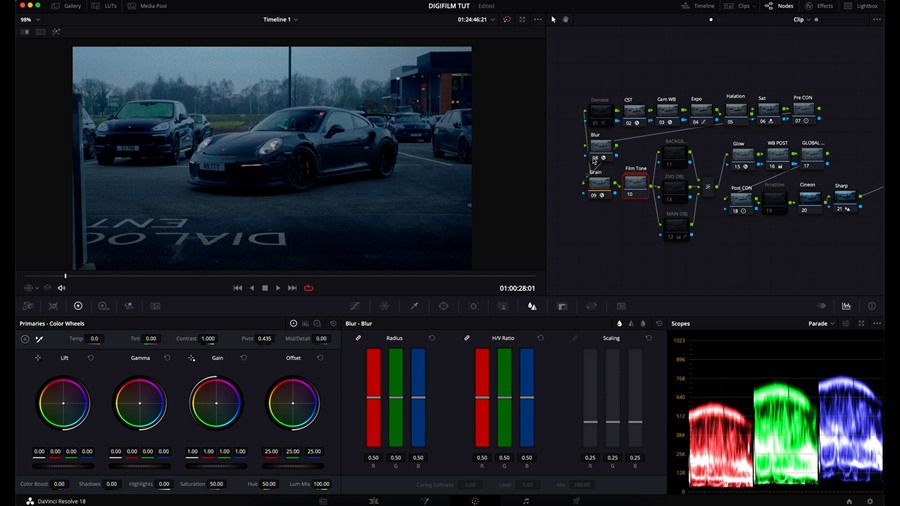Open the Qualifier eyedropper palette
The image size is (900, 506).
[x=414, y=306]
